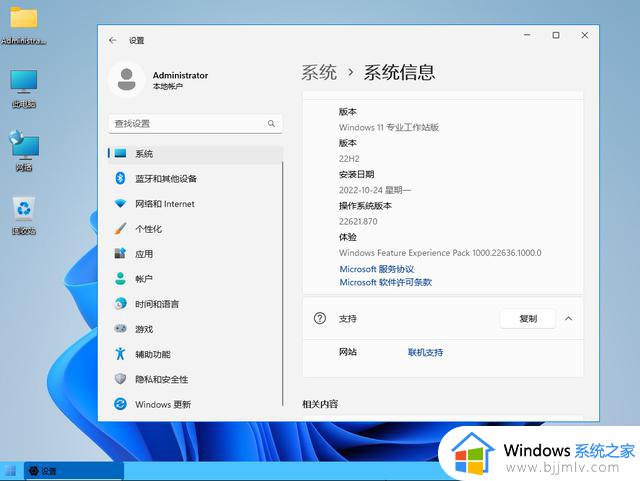
Task: Open the Administrator folder on desktop
Action: tap(24, 25)
